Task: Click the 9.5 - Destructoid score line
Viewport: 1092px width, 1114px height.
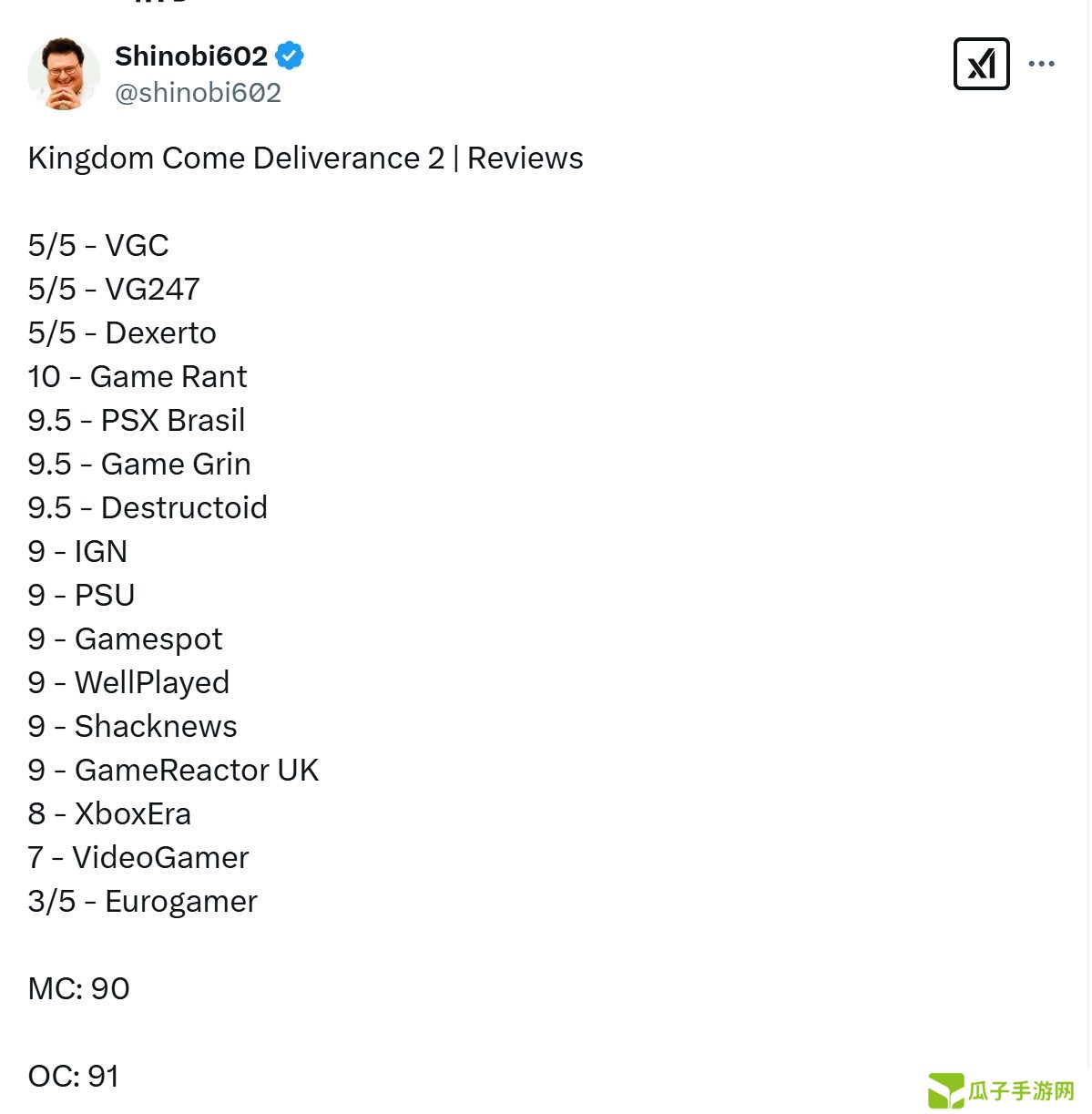Action: click(x=148, y=507)
